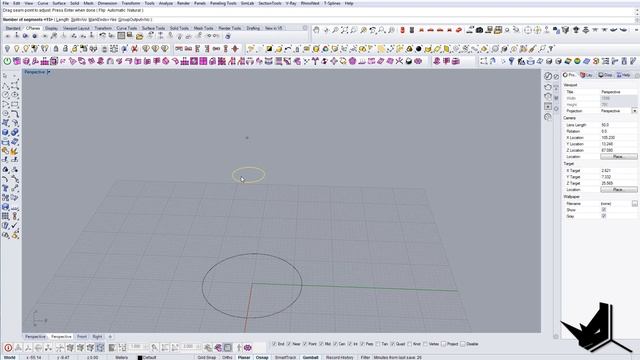Toggle Grid Snap in status bar
The width and height of the screenshot is (640, 360).
coord(207,358)
